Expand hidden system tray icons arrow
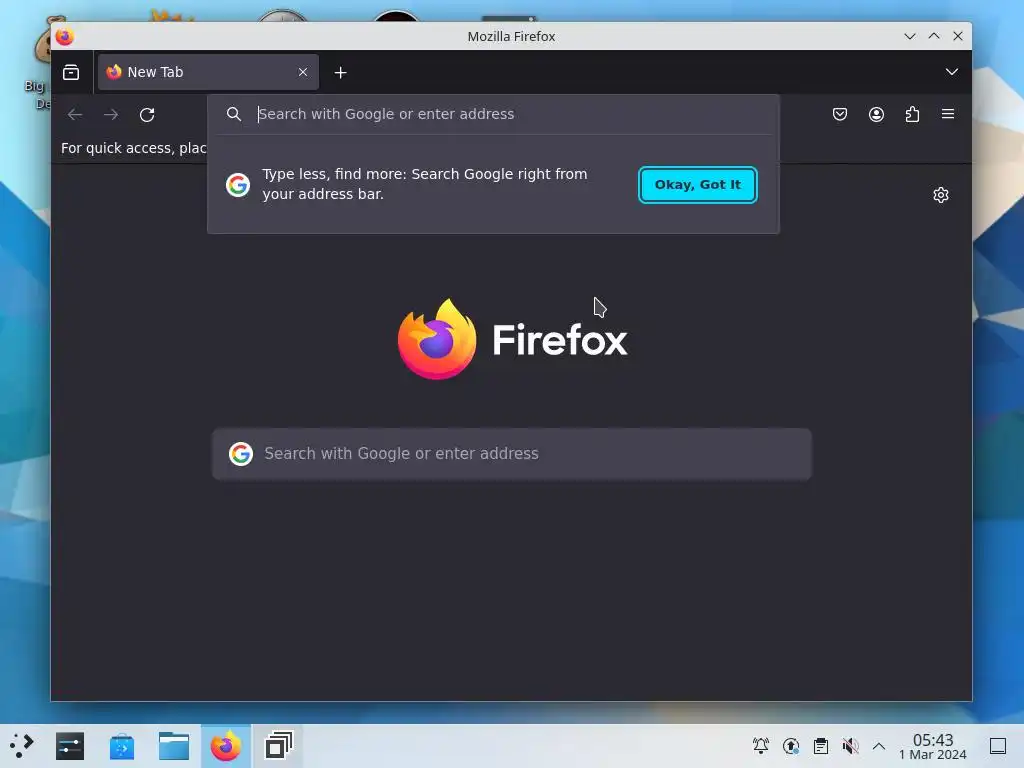 [x=879, y=746]
